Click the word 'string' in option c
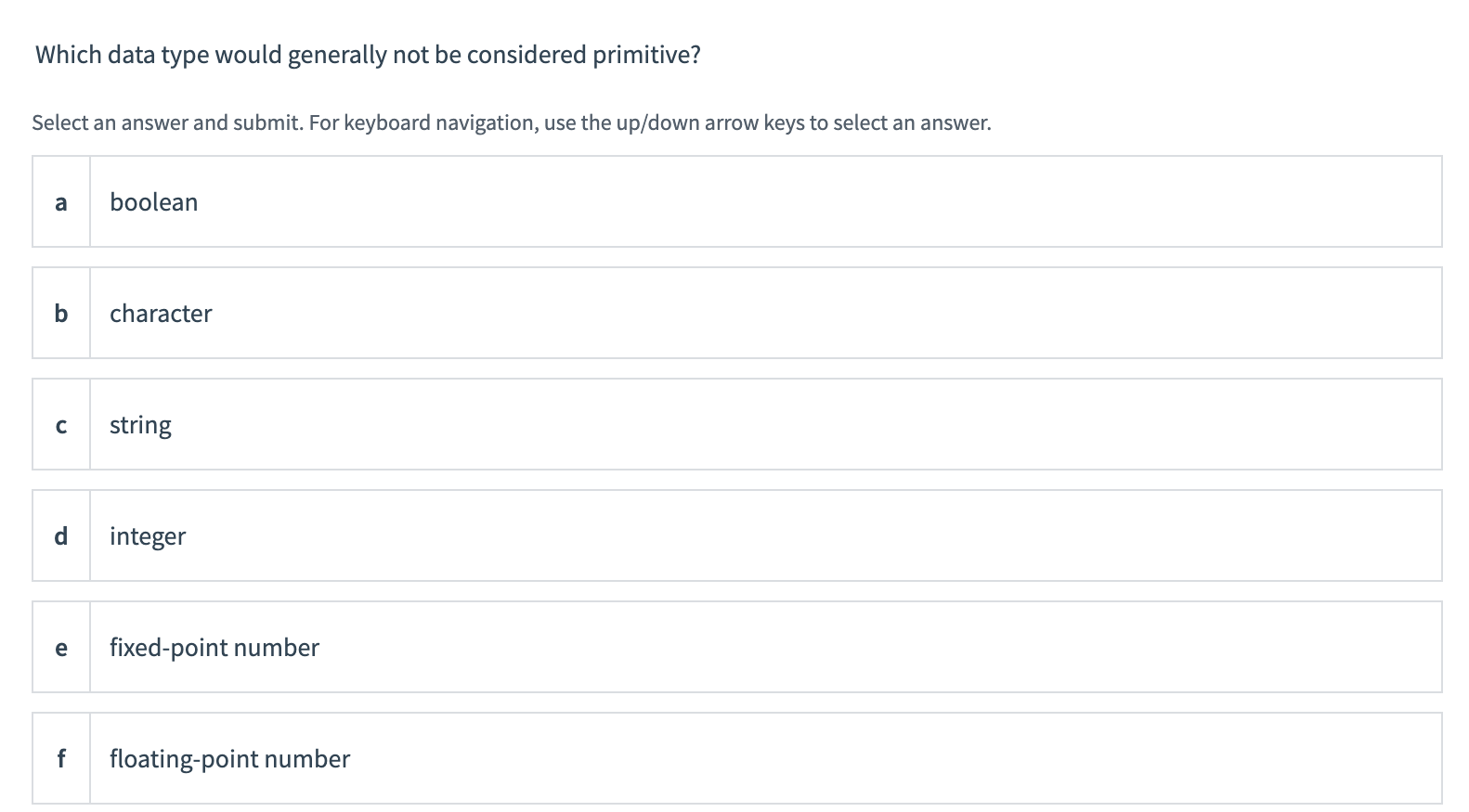Viewport: 1469px width, 812px height. 140,424
